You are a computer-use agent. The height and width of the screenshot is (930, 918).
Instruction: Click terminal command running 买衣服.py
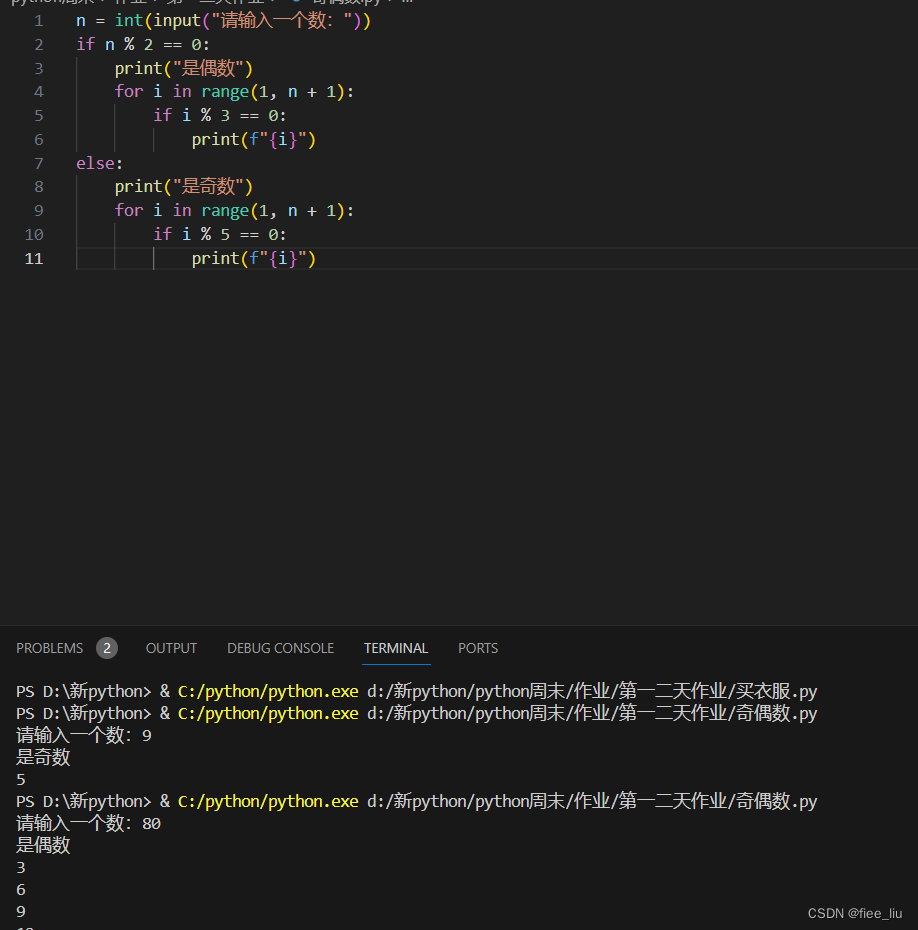(x=416, y=692)
